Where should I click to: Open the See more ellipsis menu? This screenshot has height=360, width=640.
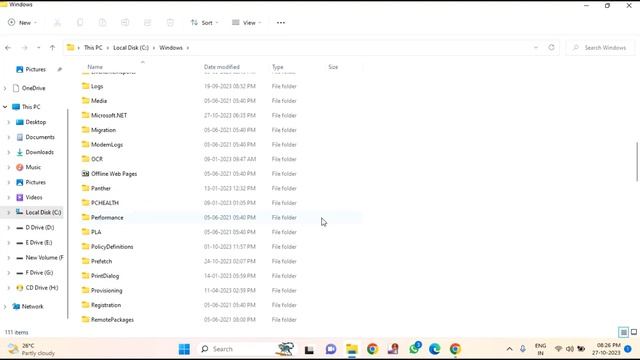point(281,23)
